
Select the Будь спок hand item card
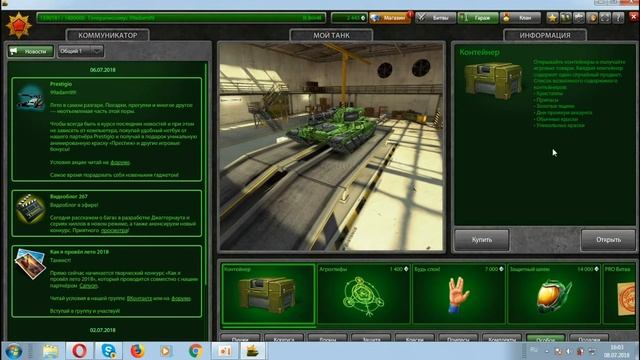(458, 294)
